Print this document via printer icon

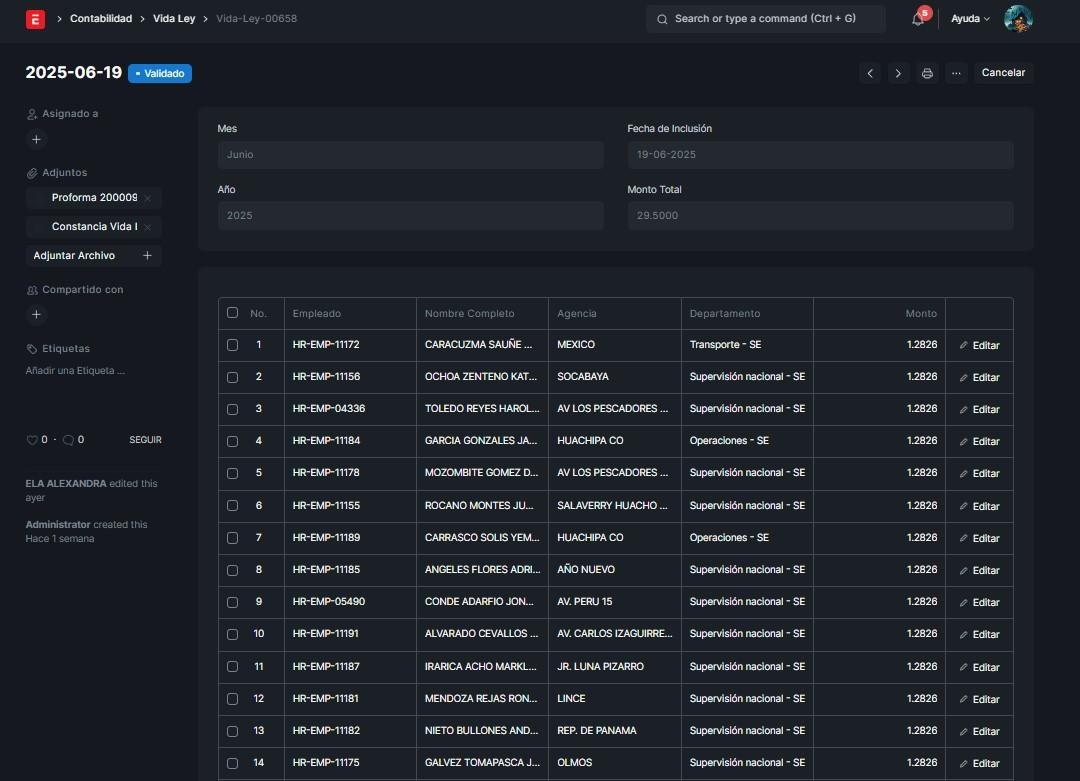(927, 73)
